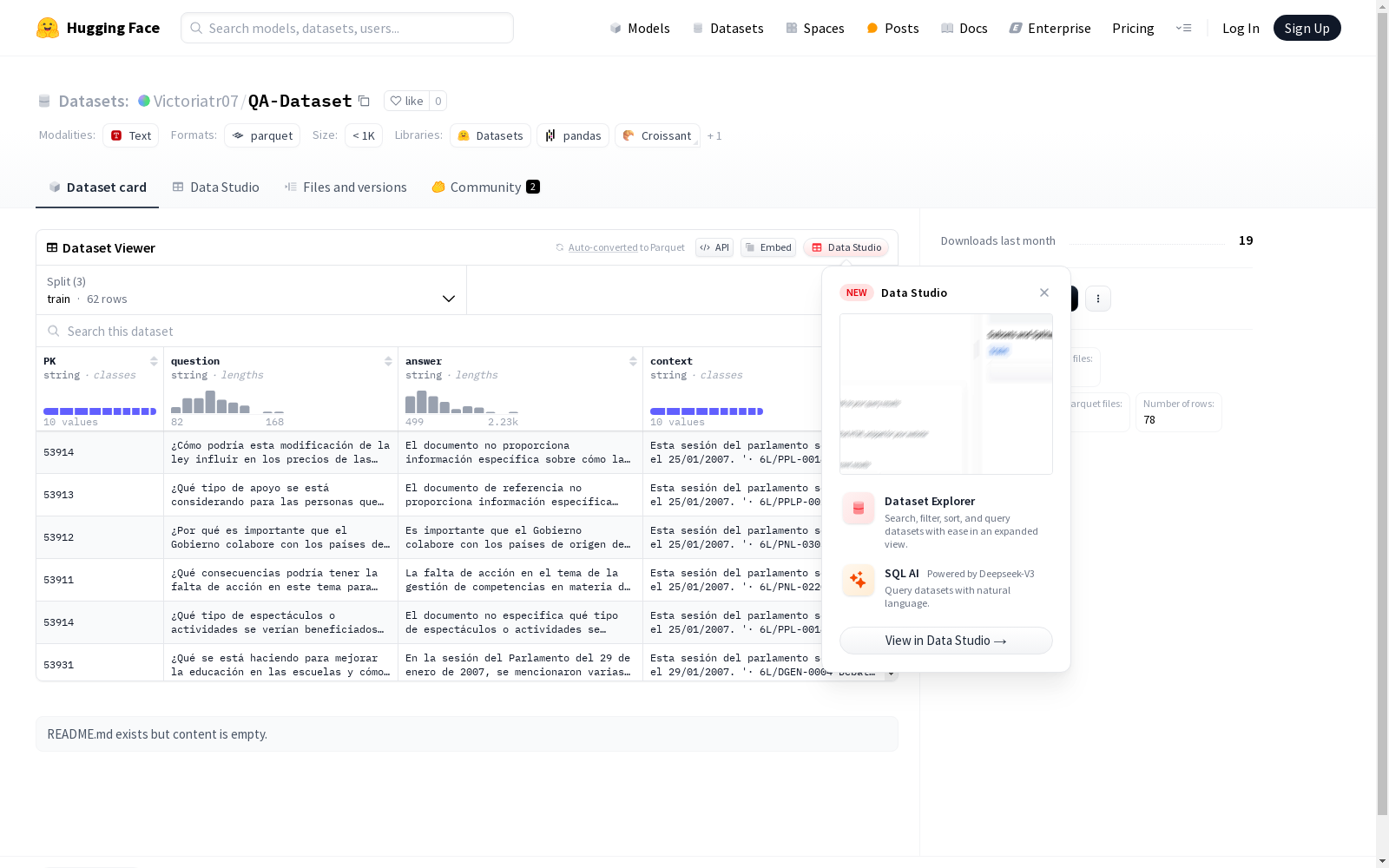This screenshot has width=1389, height=868.
Task: Click the API button
Action: tap(714, 247)
